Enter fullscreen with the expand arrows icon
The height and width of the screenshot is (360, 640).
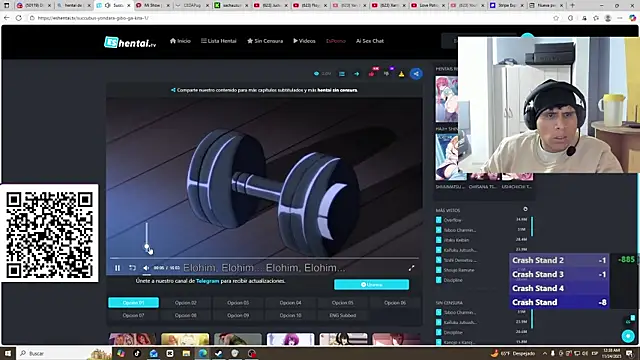click(411, 268)
